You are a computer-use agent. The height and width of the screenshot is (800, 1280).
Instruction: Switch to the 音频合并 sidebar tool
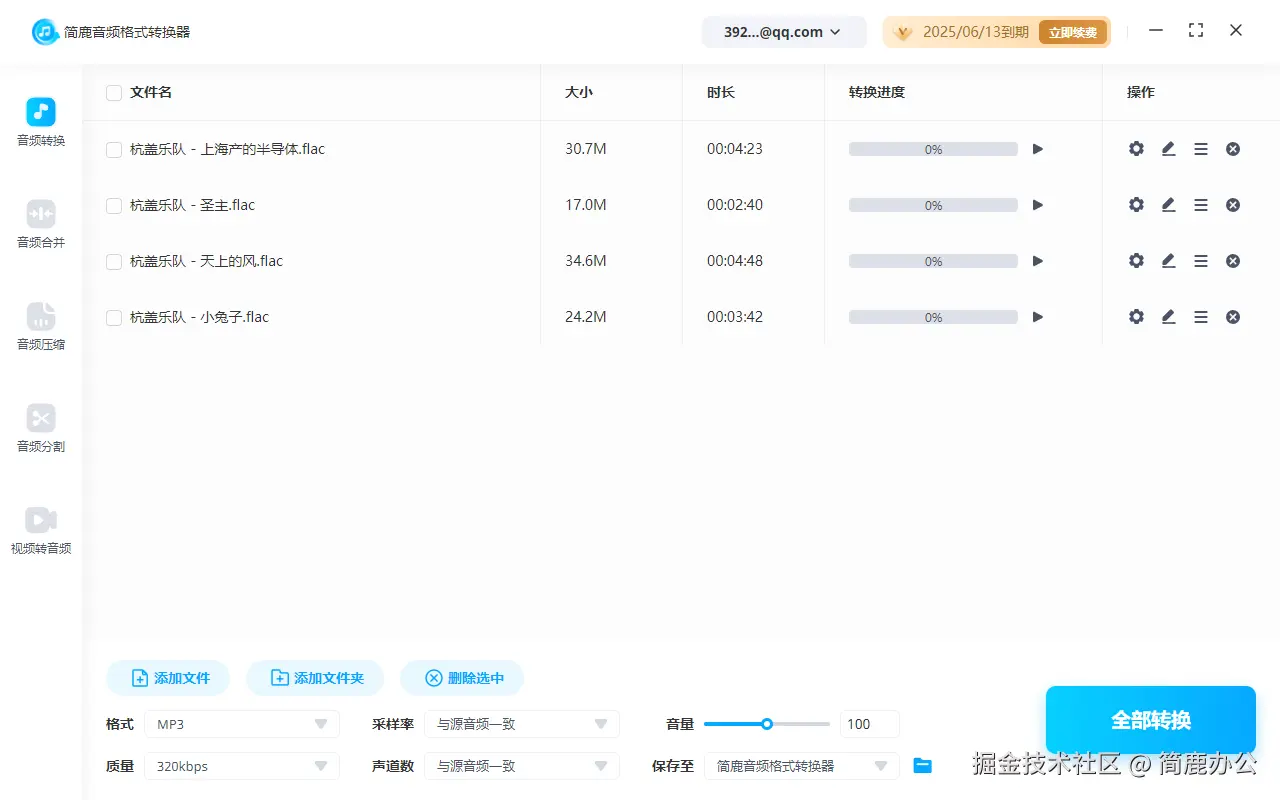[x=40, y=224]
